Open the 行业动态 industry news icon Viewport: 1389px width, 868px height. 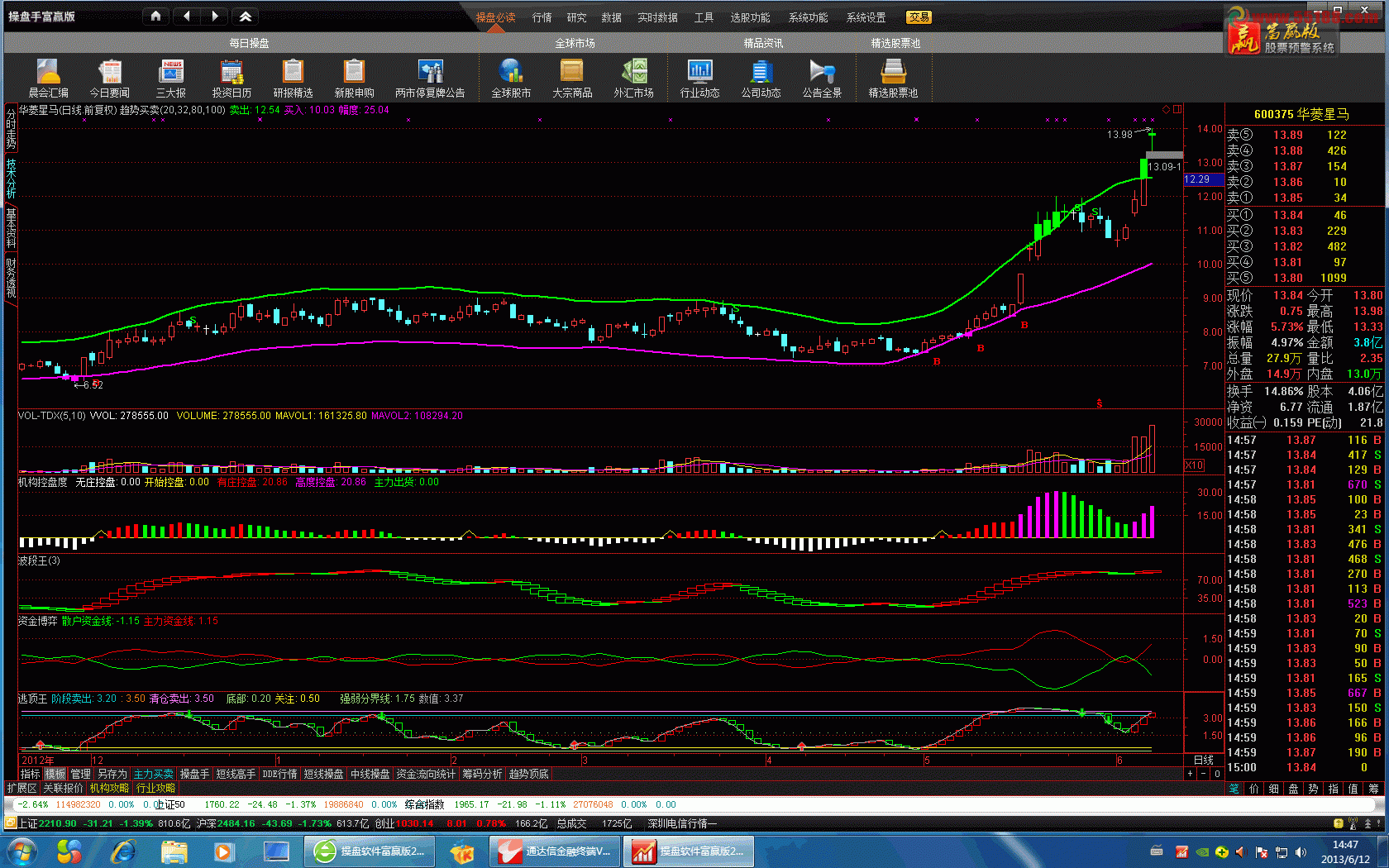(699, 79)
